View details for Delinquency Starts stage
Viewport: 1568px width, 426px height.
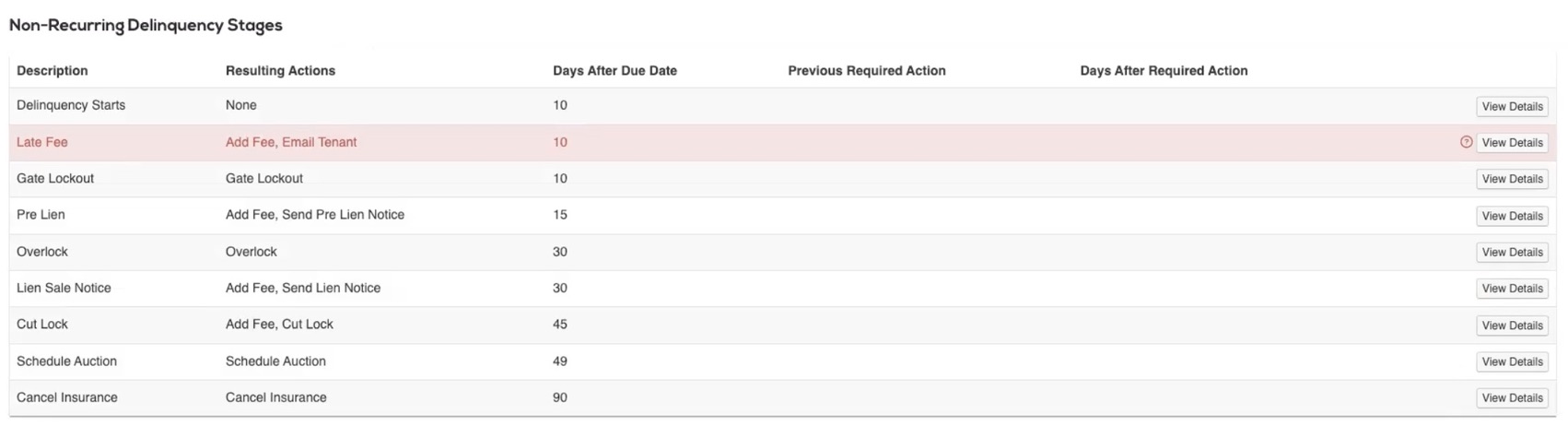(x=1512, y=106)
